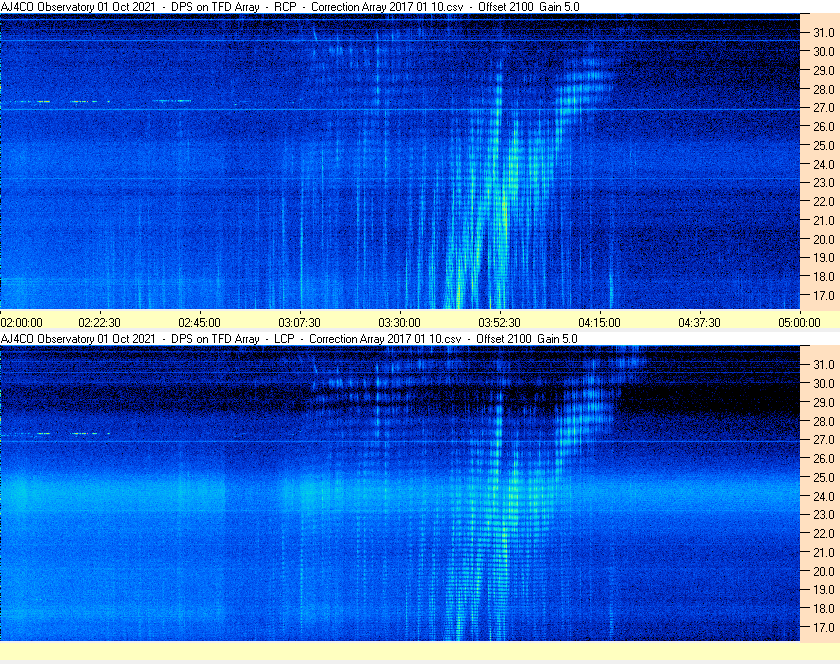Select the 30.0 frequency label in LCP panel
840x664 pixels.
824,384
